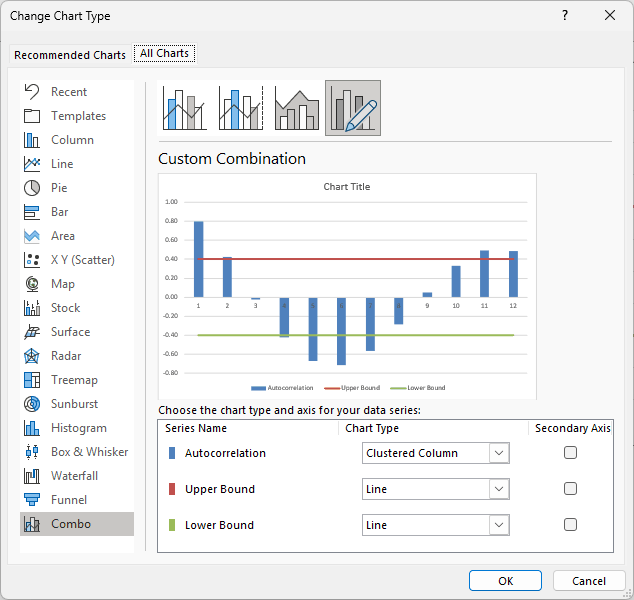The image size is (634, 600).
Task: Select the Treemap category label
Action: pos(74,380)
